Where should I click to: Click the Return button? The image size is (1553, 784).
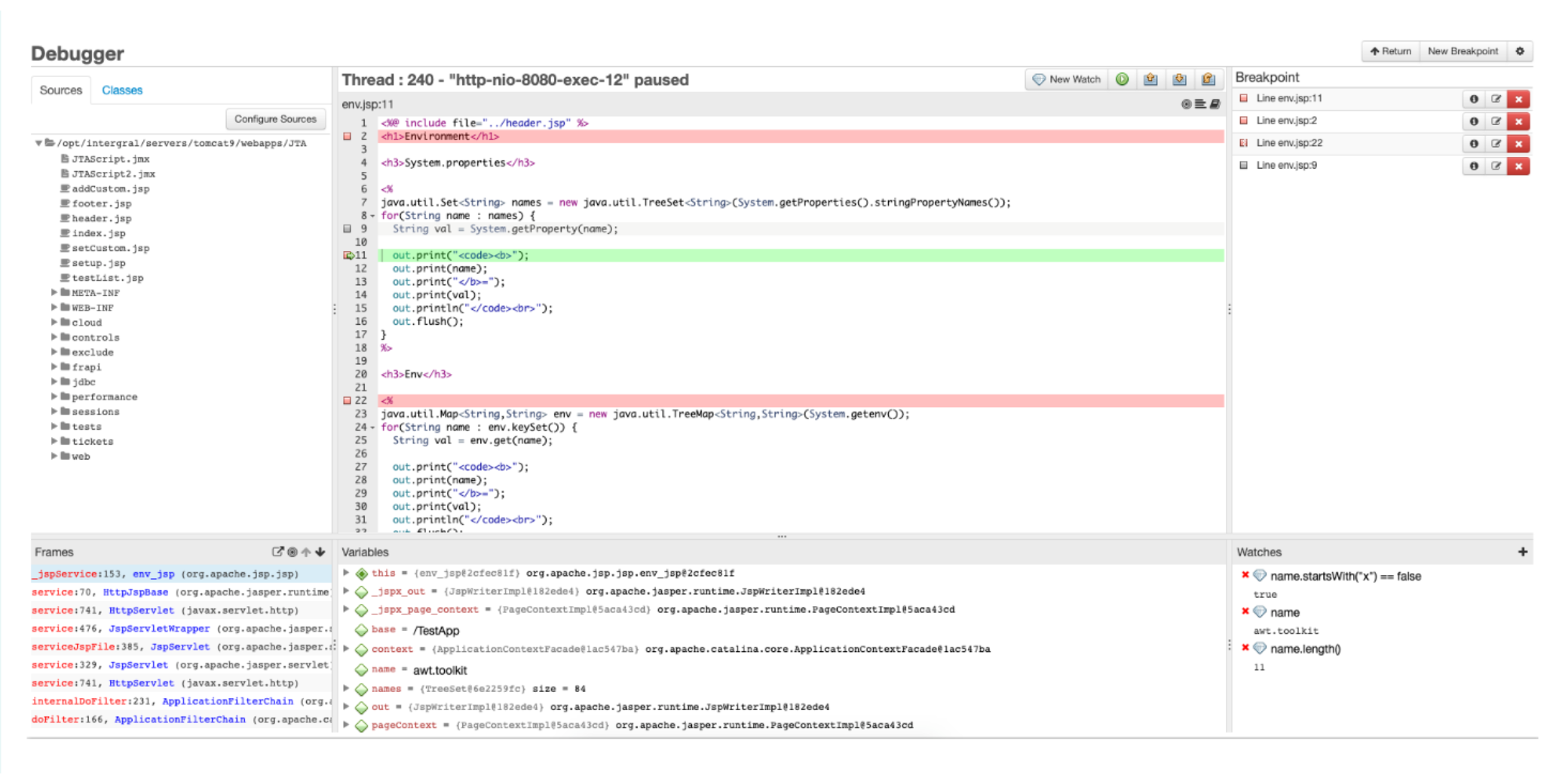pyautogui.click(x=1390, y=51)
